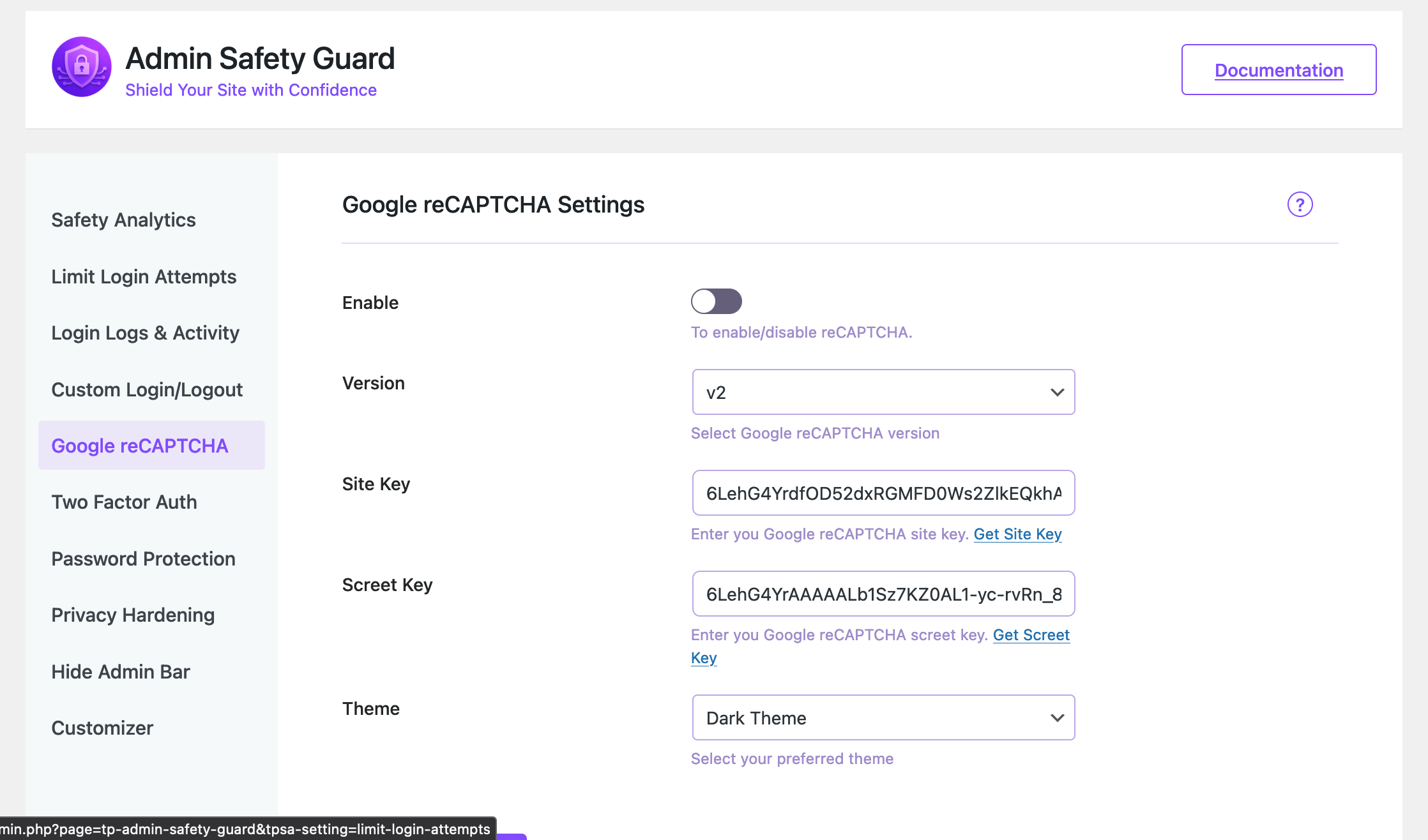The image size is (1428, 840).
Task: Click the Documentation button
Action: [x=1278, y=70]
